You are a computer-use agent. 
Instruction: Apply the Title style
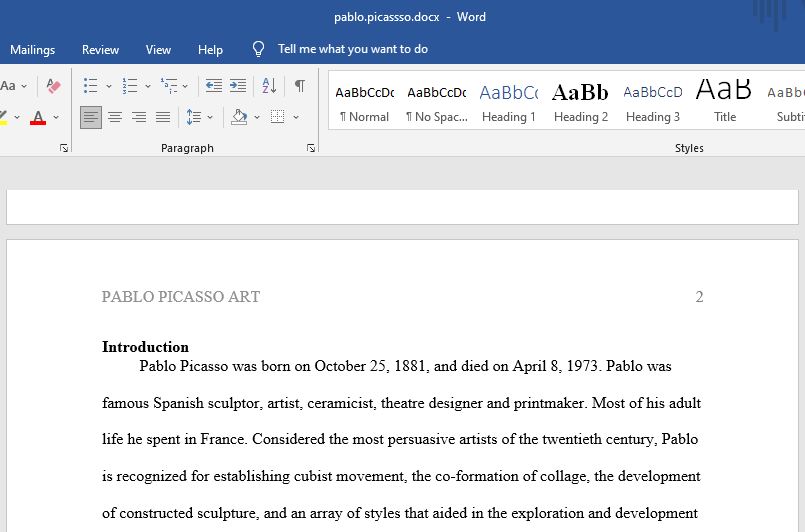tap(724, 103)
